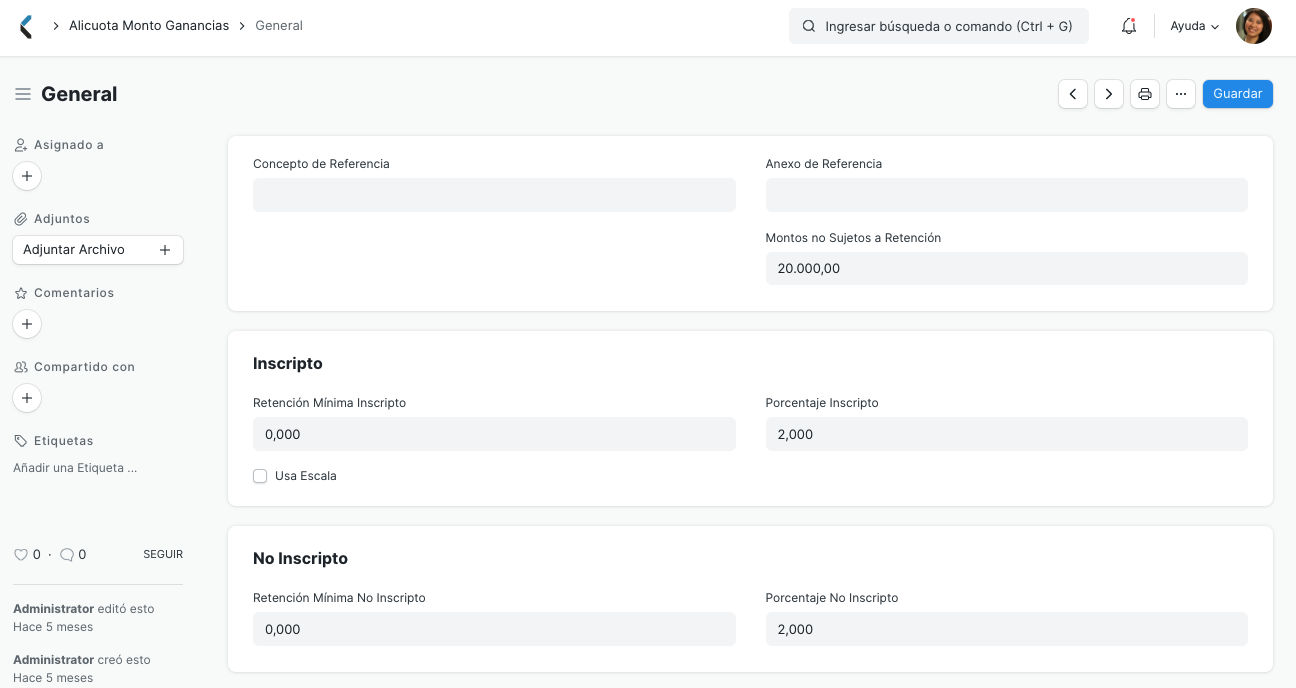Click the Concepto de Referencia field
The height and width of the screenshot is (688, 1296).
494,195
